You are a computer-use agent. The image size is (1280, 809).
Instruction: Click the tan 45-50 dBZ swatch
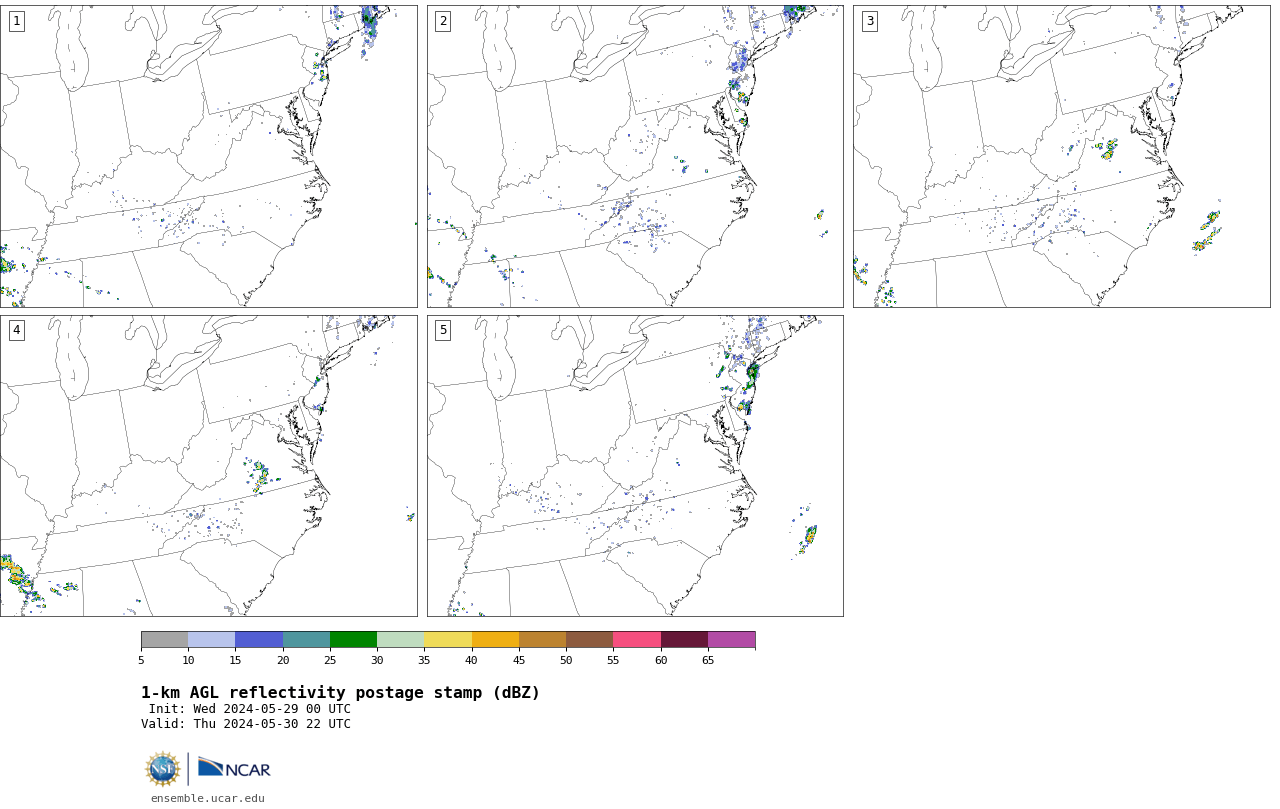pyautogui.click(x=542, y=640)
